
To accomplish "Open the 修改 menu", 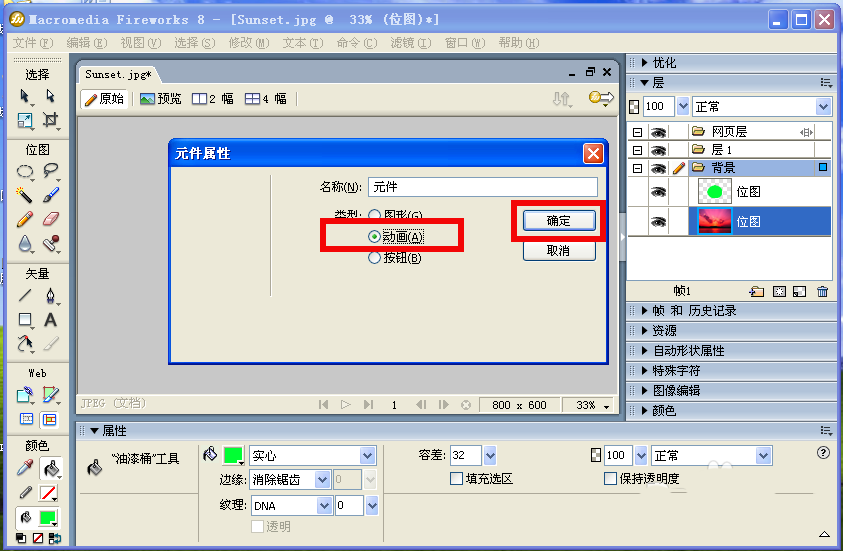I will [x=248, y=43].
